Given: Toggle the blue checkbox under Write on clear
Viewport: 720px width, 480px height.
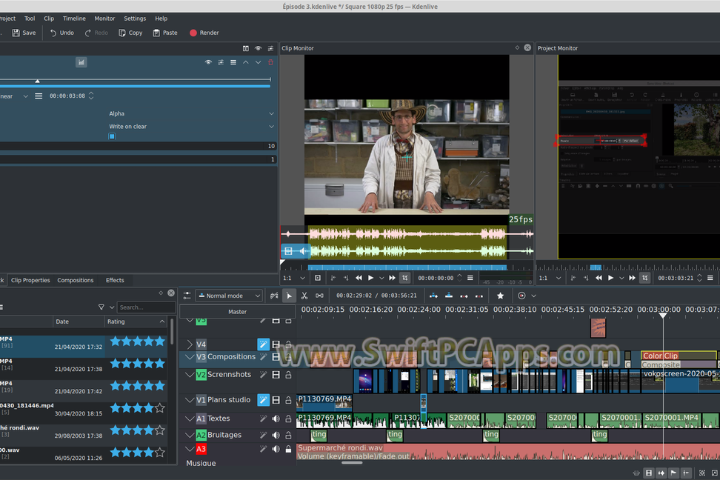Looking at the screenshot, I should pos(112,136).
